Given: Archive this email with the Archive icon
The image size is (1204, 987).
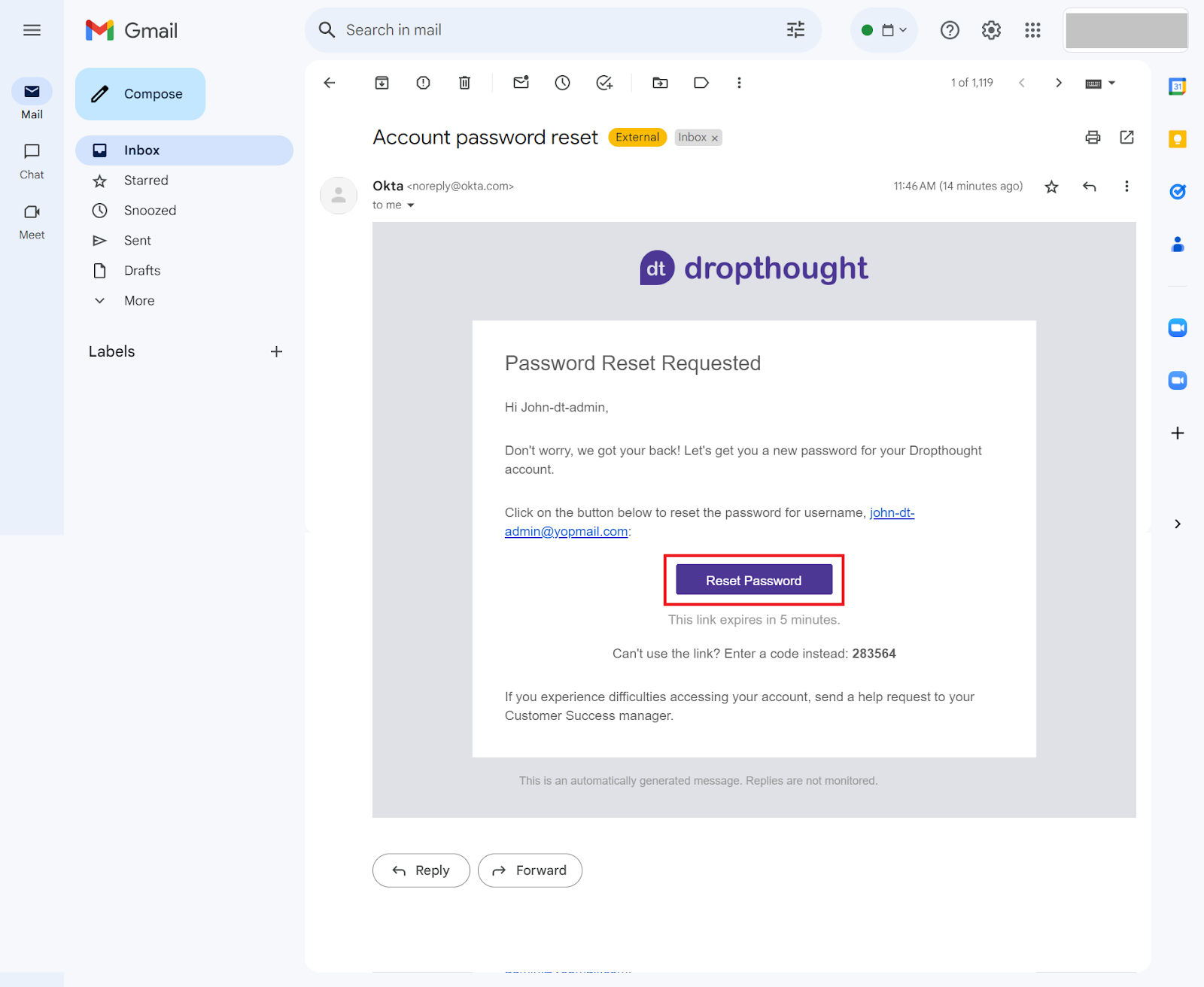Looking at the screenshot, I should (382, 83).
